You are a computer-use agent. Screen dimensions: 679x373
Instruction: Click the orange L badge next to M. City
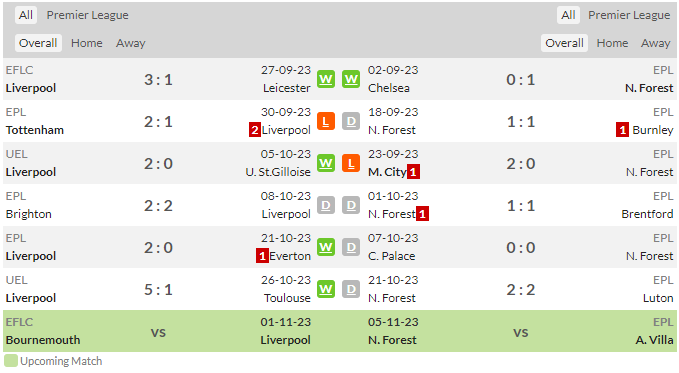[351, 163]
